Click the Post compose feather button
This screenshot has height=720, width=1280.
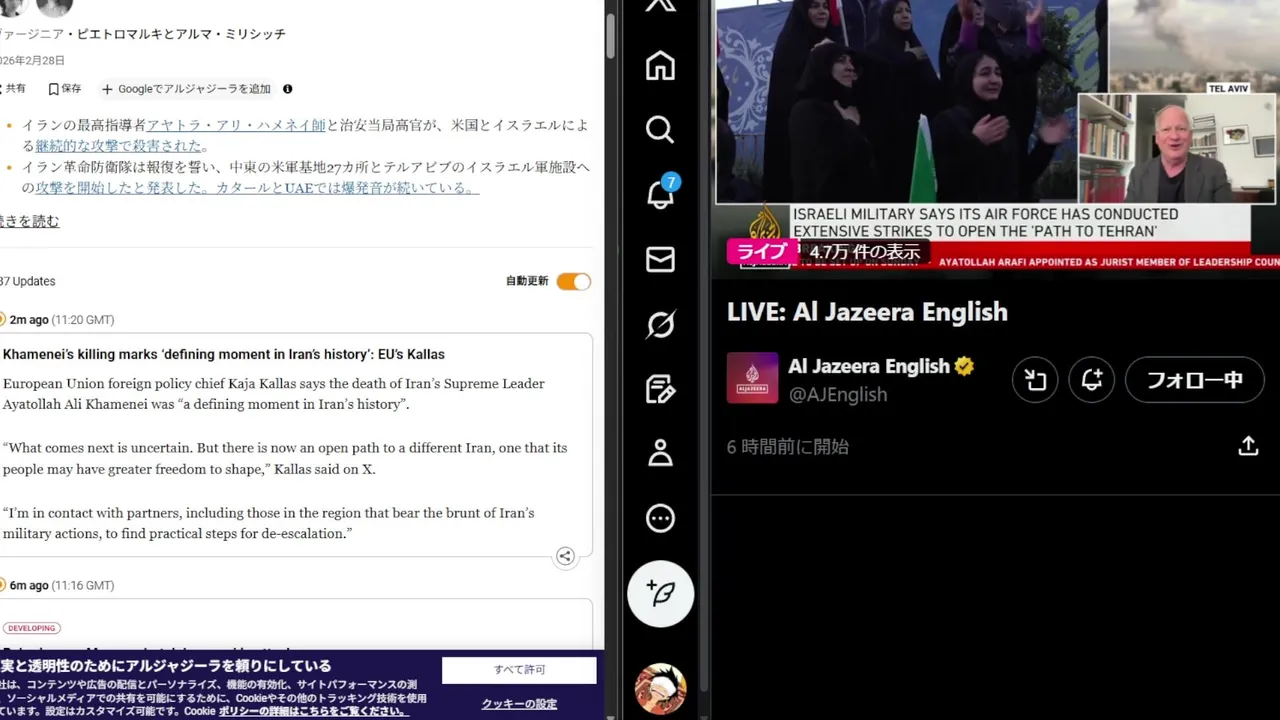pyautogui.click(x=660, y=594)
